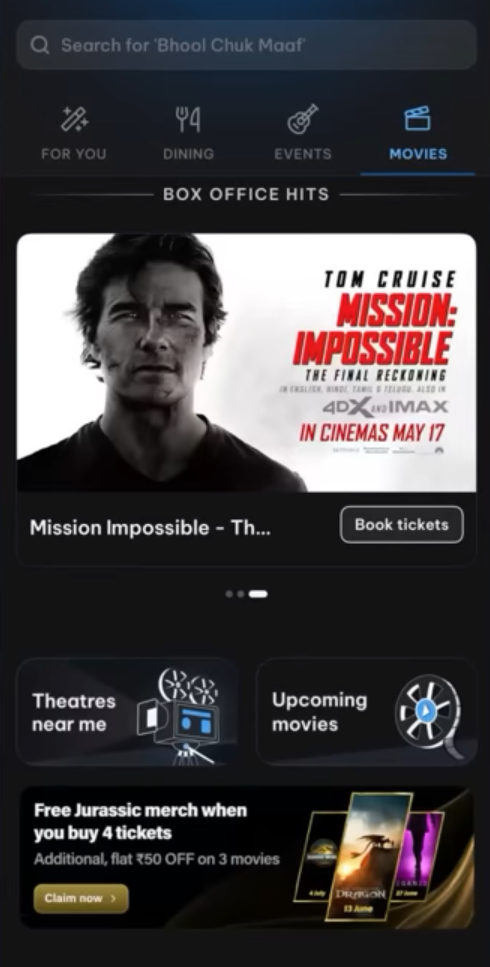Viewport: 490px width, 967px height.
Task: Tap the arrow inside Claim now button
Action: pyautogui.click(x=113, y=899)
